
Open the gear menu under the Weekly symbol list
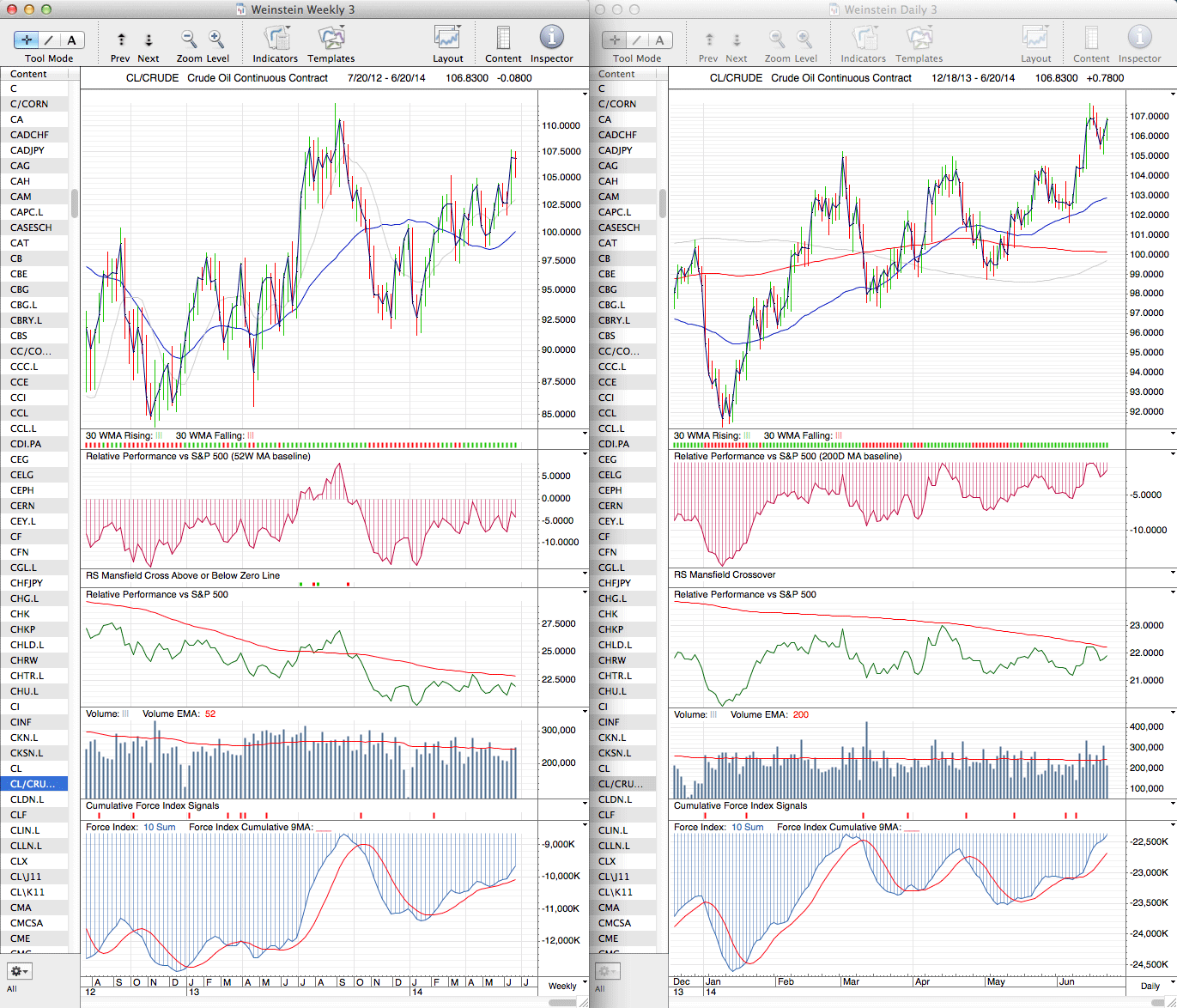19,971
